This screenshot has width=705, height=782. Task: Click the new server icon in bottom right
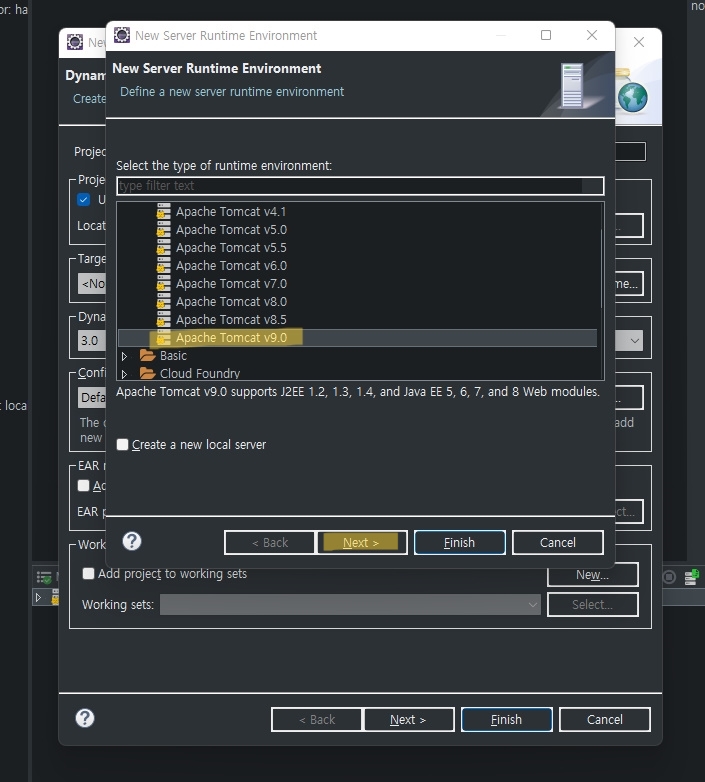click(x=692, y=577)
